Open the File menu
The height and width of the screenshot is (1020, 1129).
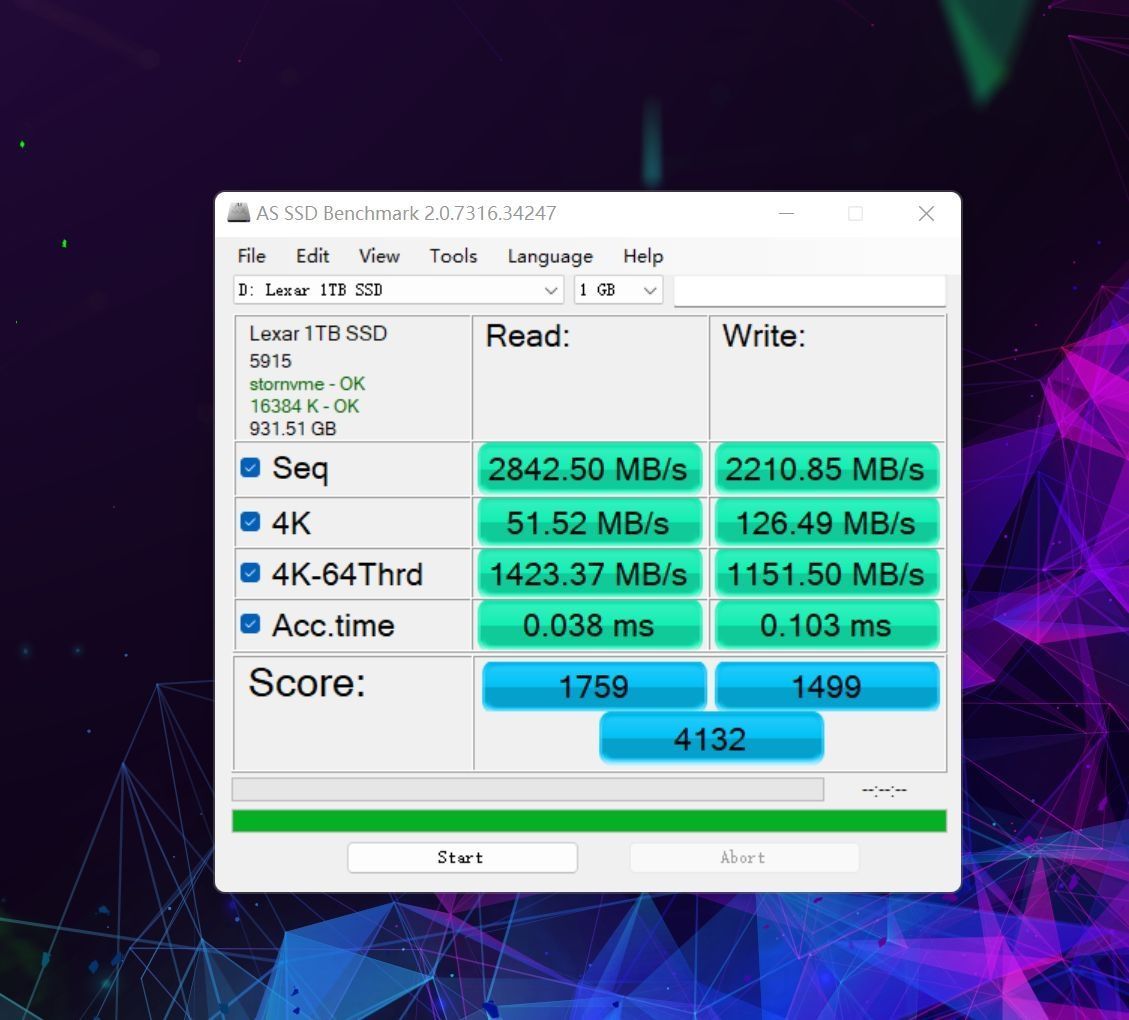point(251,256)
